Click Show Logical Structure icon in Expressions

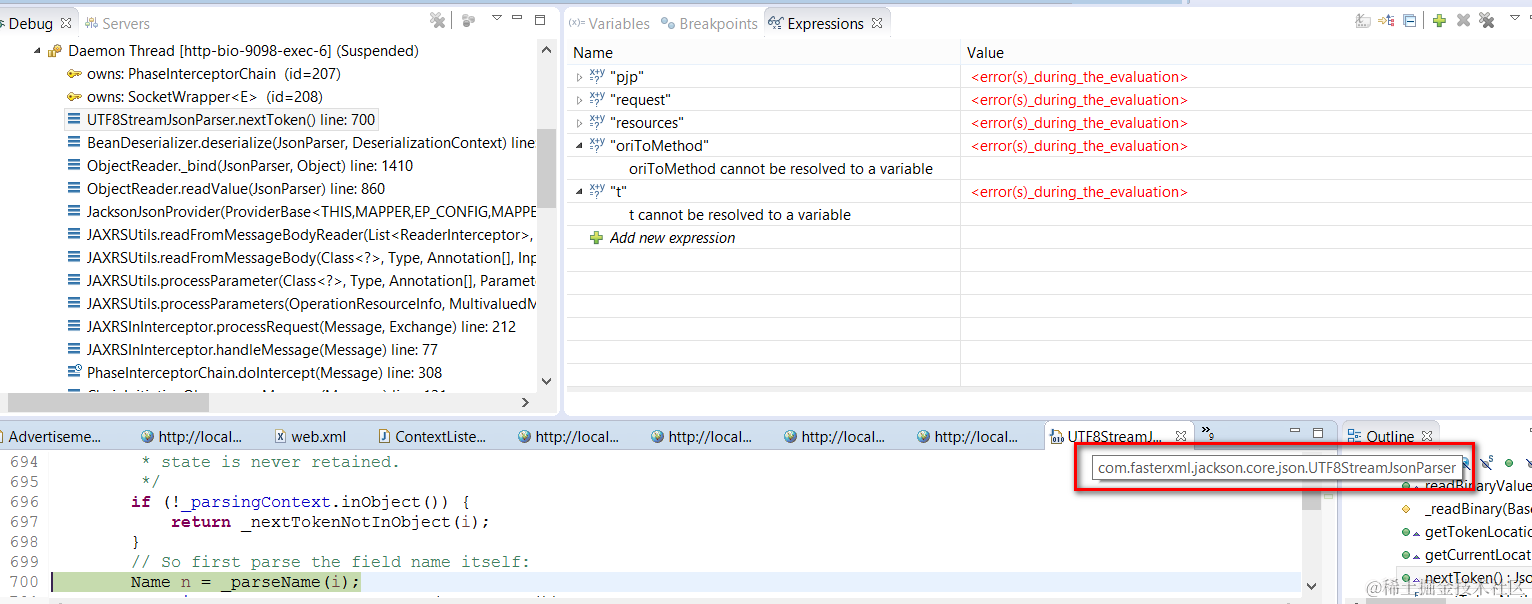point(1386,20)
